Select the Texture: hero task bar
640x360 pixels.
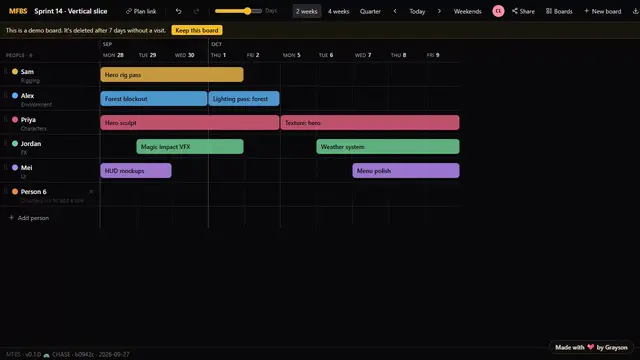370,122
